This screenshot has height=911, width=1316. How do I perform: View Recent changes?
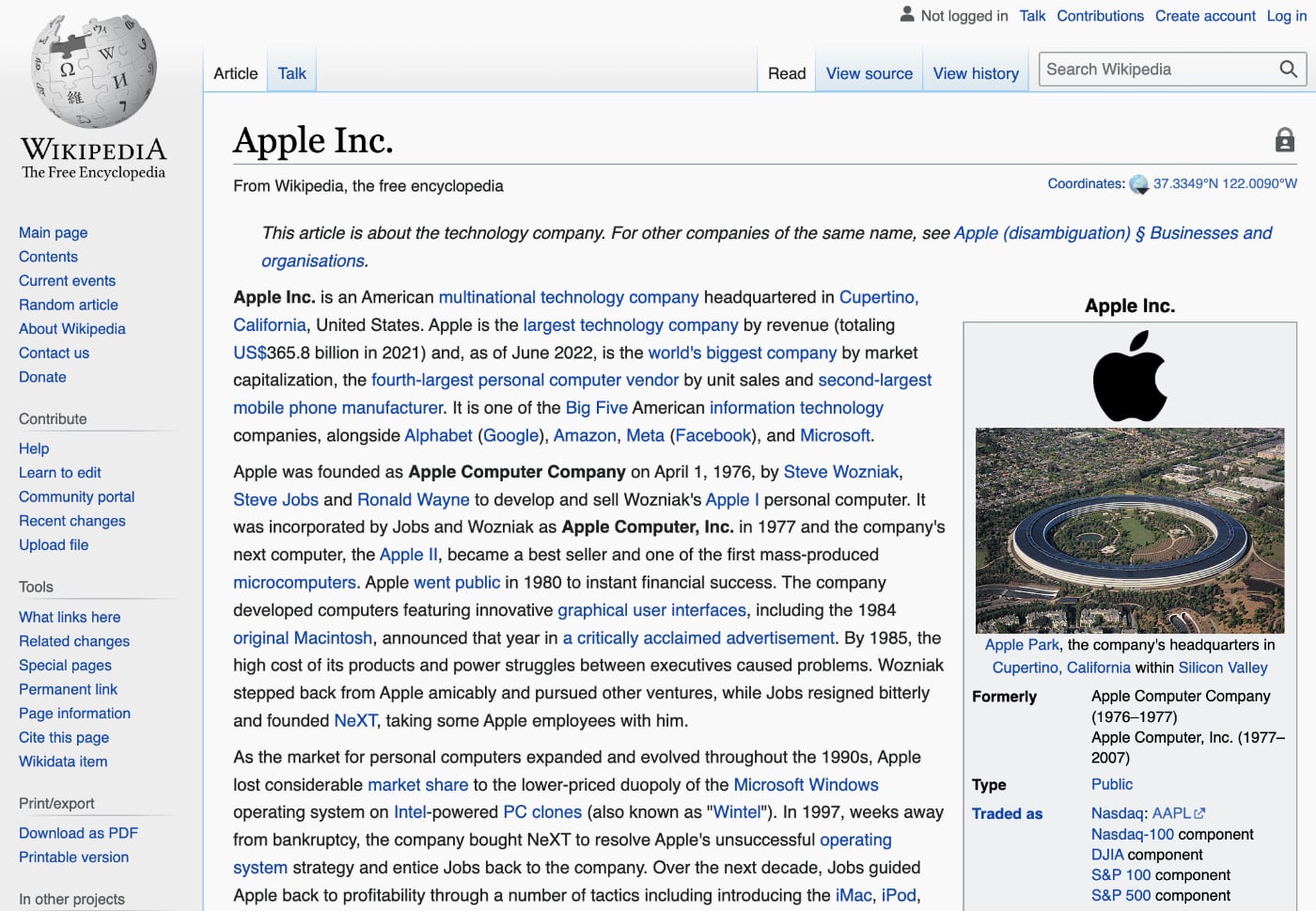[x=72, y=521]
